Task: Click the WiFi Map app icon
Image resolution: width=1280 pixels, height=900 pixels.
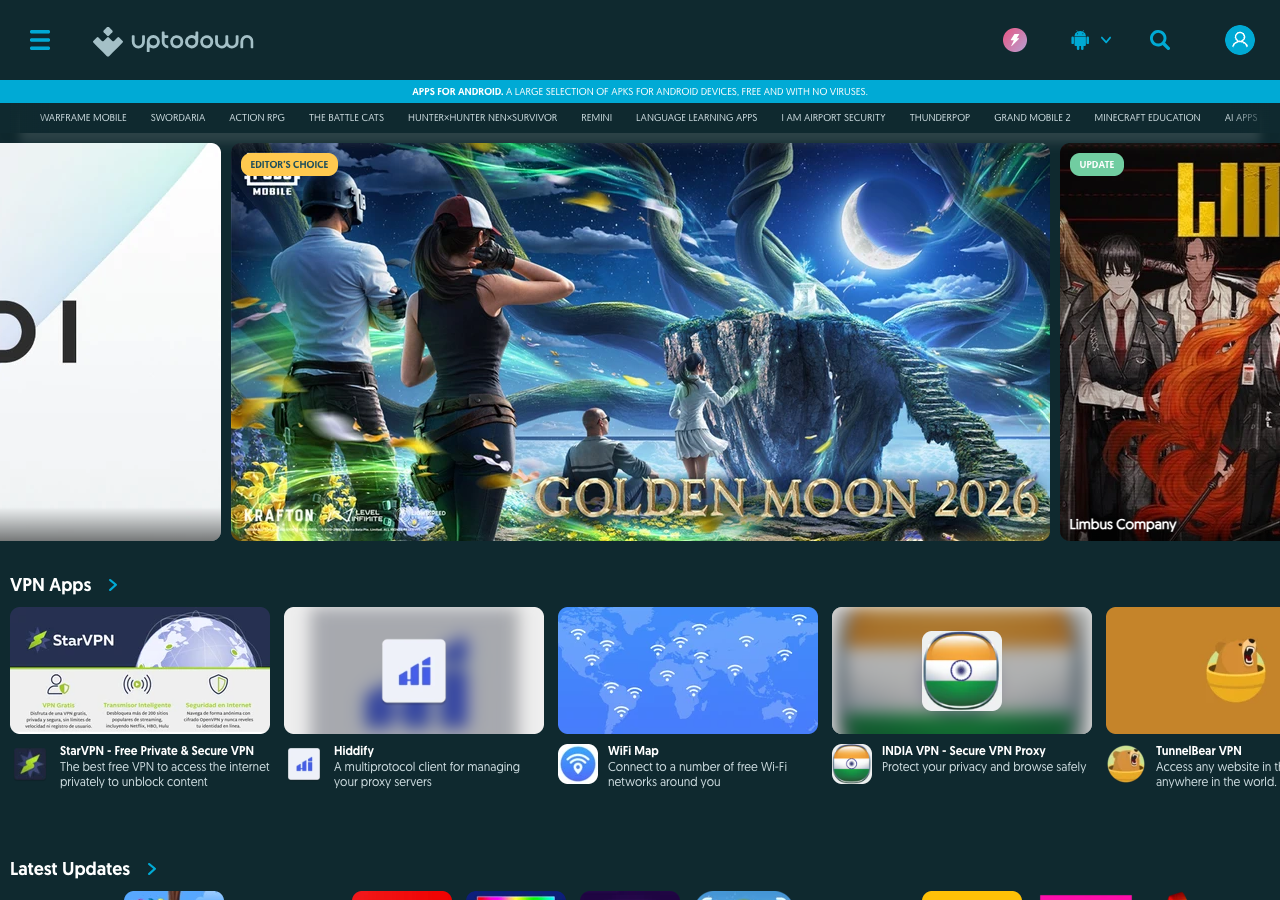Action: pyautogui.click(x=576, y=763)
